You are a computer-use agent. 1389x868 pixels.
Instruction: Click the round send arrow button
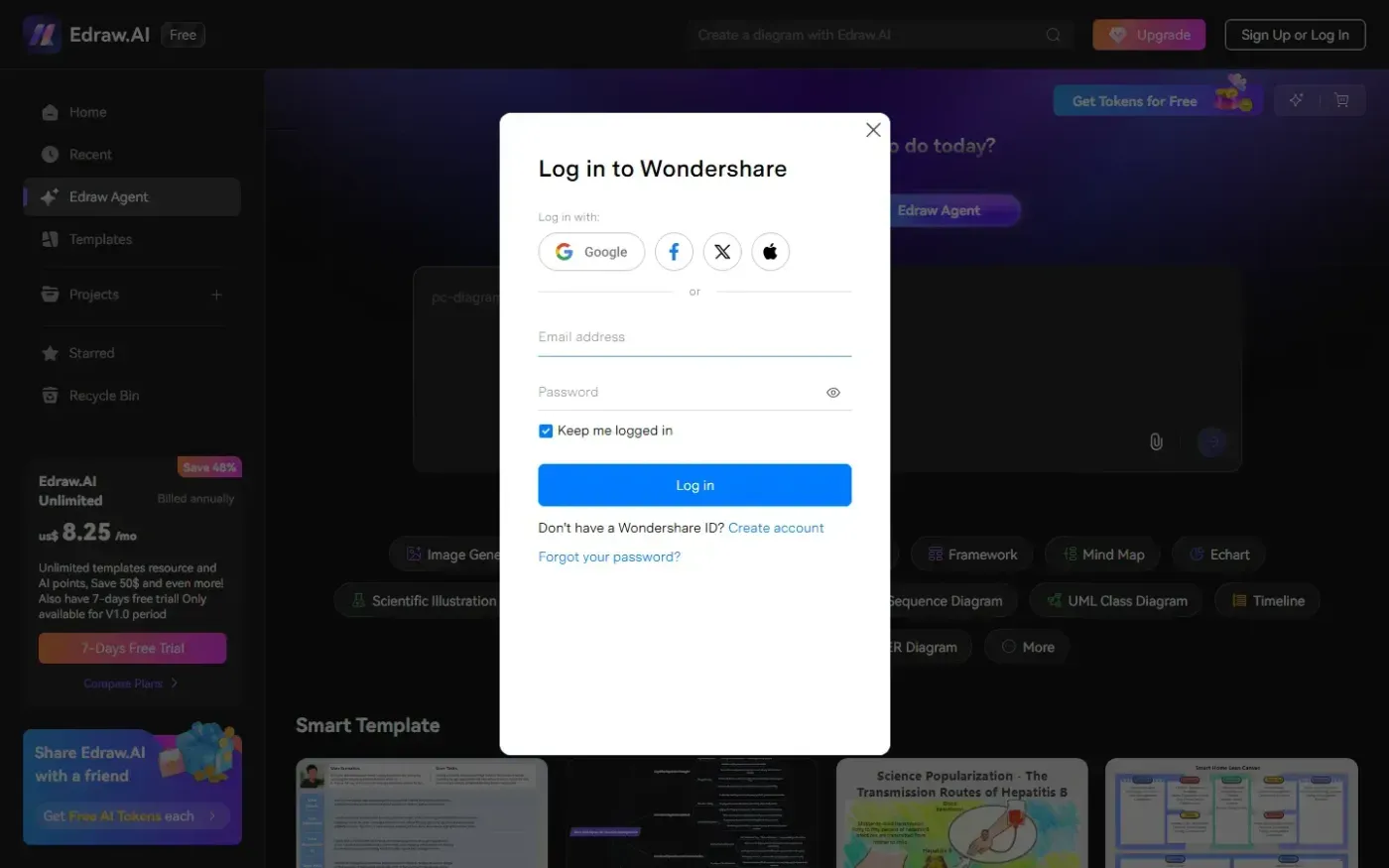(1211, 441)
